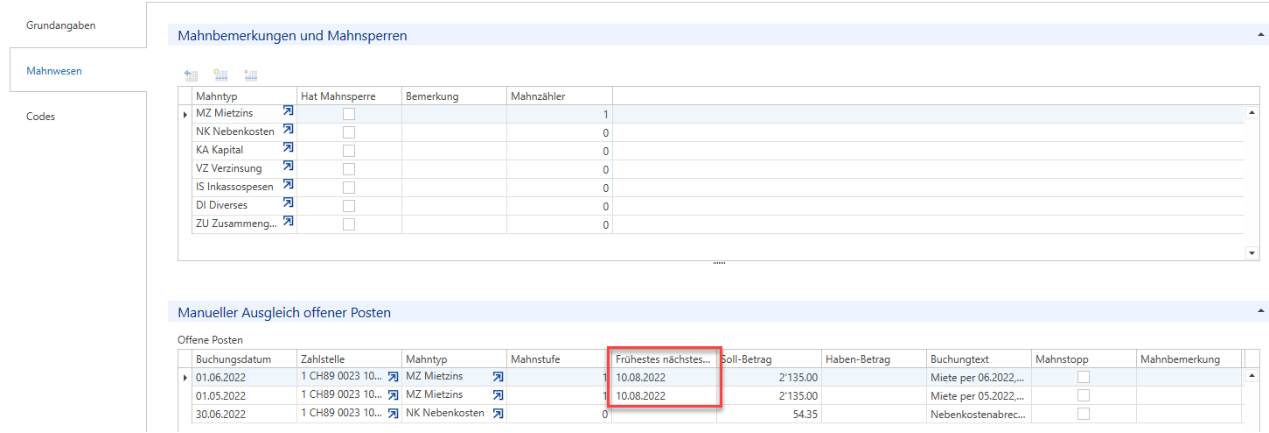
Task: Click the add-row toolbar icon with green plus
Action: tap(221, 75)
